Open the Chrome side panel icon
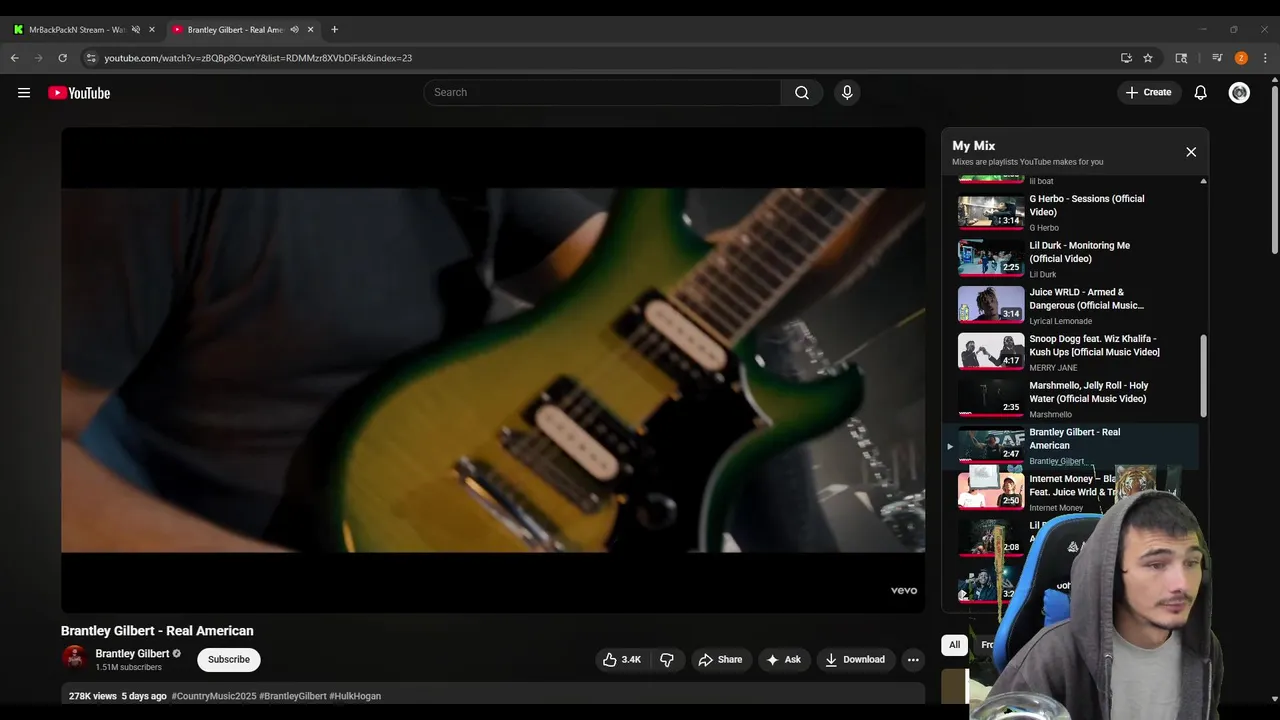Screen dimensions: 1280x720 click(1181, 58)
